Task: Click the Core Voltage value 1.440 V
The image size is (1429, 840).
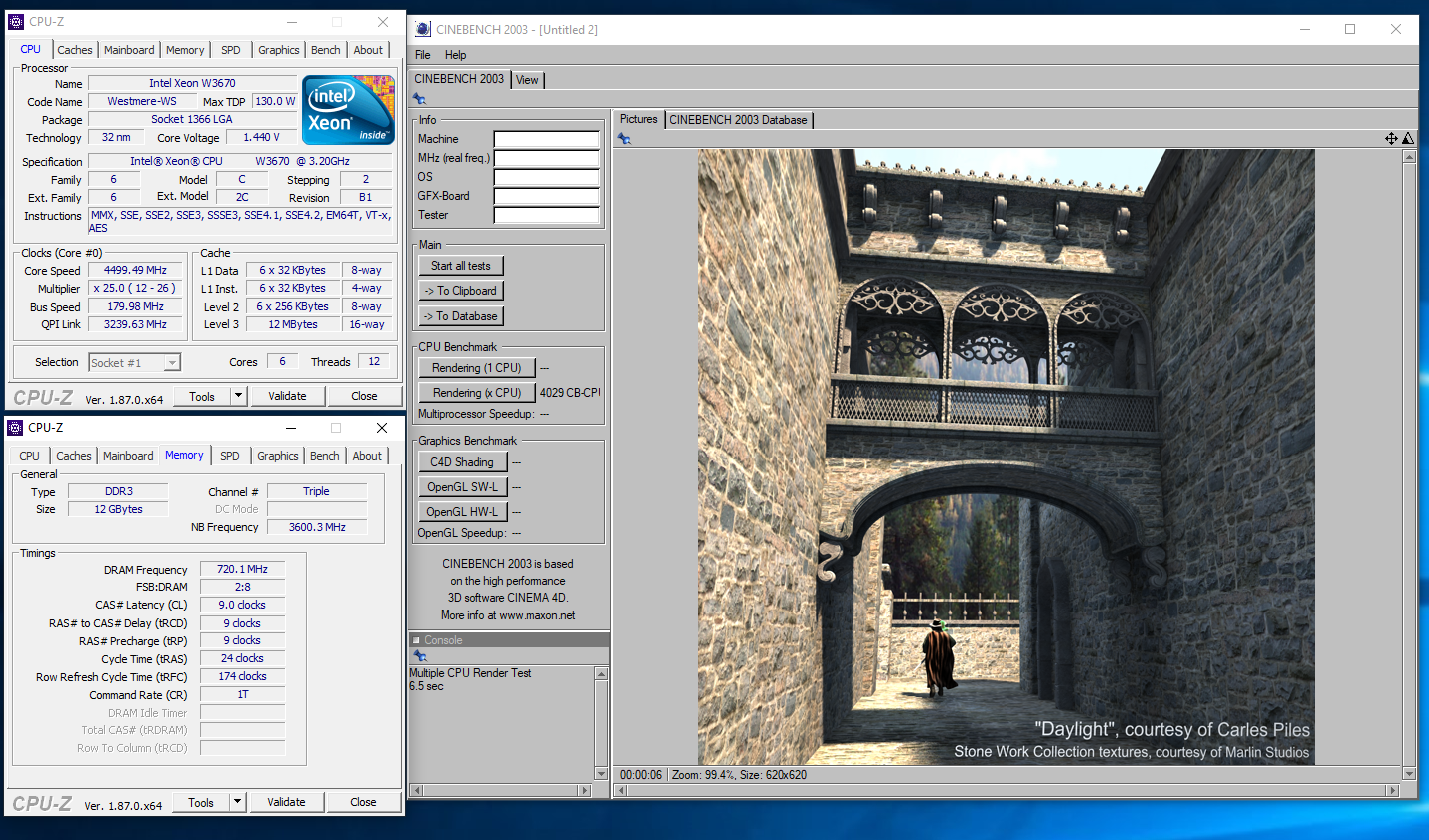Action: pyautogui.click(x=262, y=138)
